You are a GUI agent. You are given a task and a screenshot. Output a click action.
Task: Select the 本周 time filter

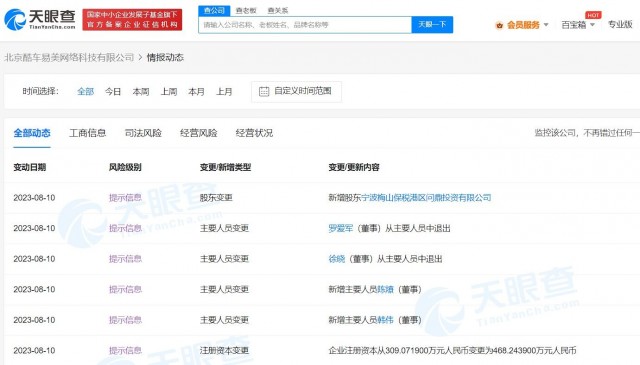coord(141,91)
